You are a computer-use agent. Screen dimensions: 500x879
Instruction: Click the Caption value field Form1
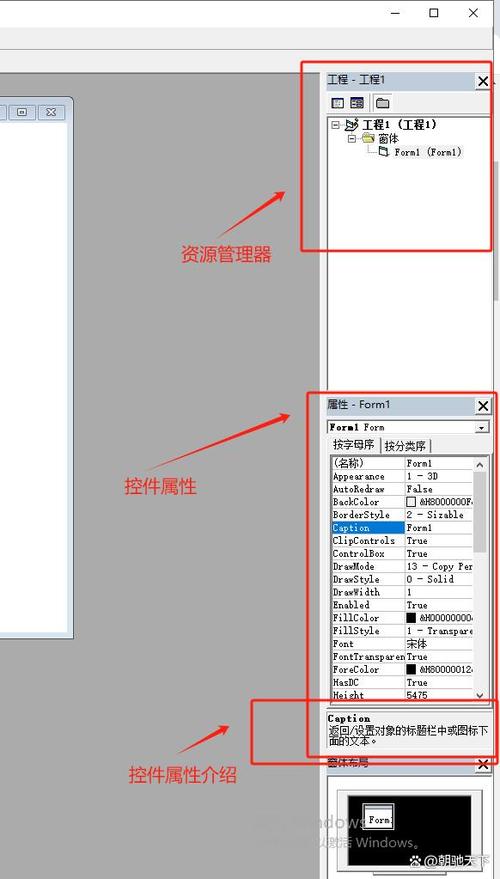point(439,528)
